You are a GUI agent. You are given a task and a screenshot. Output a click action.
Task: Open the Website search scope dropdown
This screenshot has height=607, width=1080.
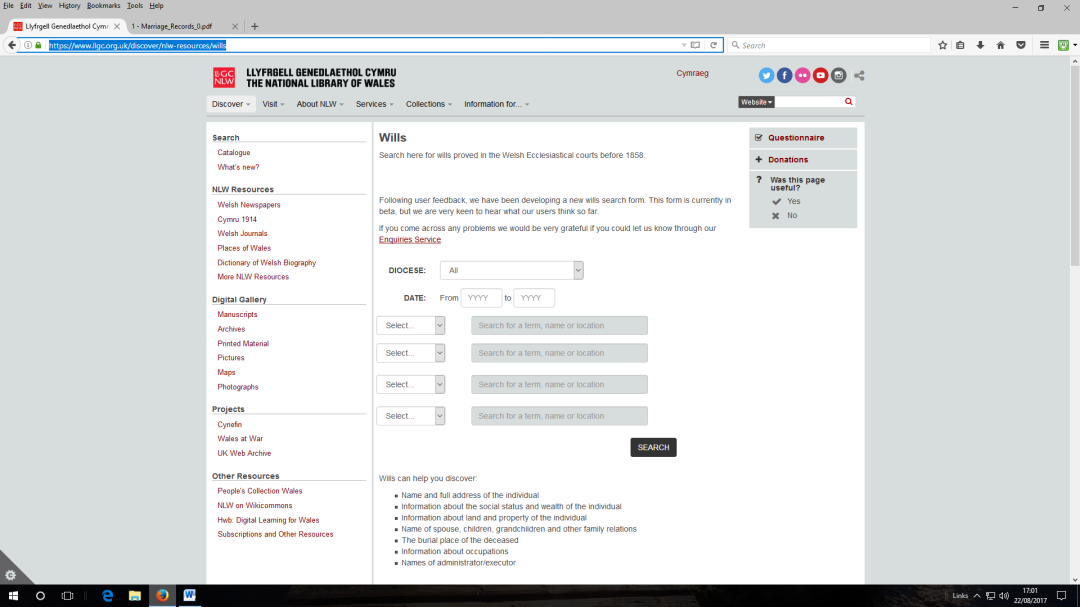pos(756,102)
